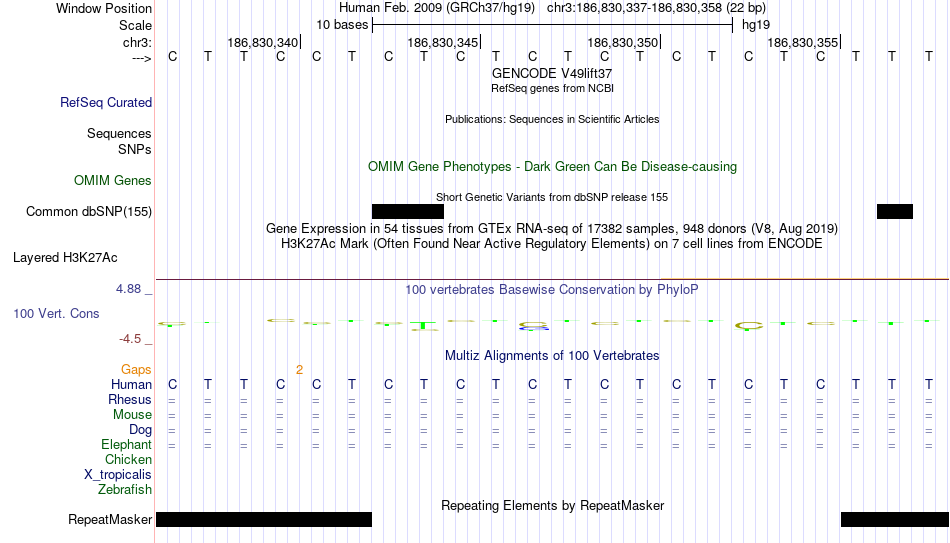This screenshot has height=543, width=950.
Task: Select the Rhesus alignment row label
Action: click(x=130, y=400)
